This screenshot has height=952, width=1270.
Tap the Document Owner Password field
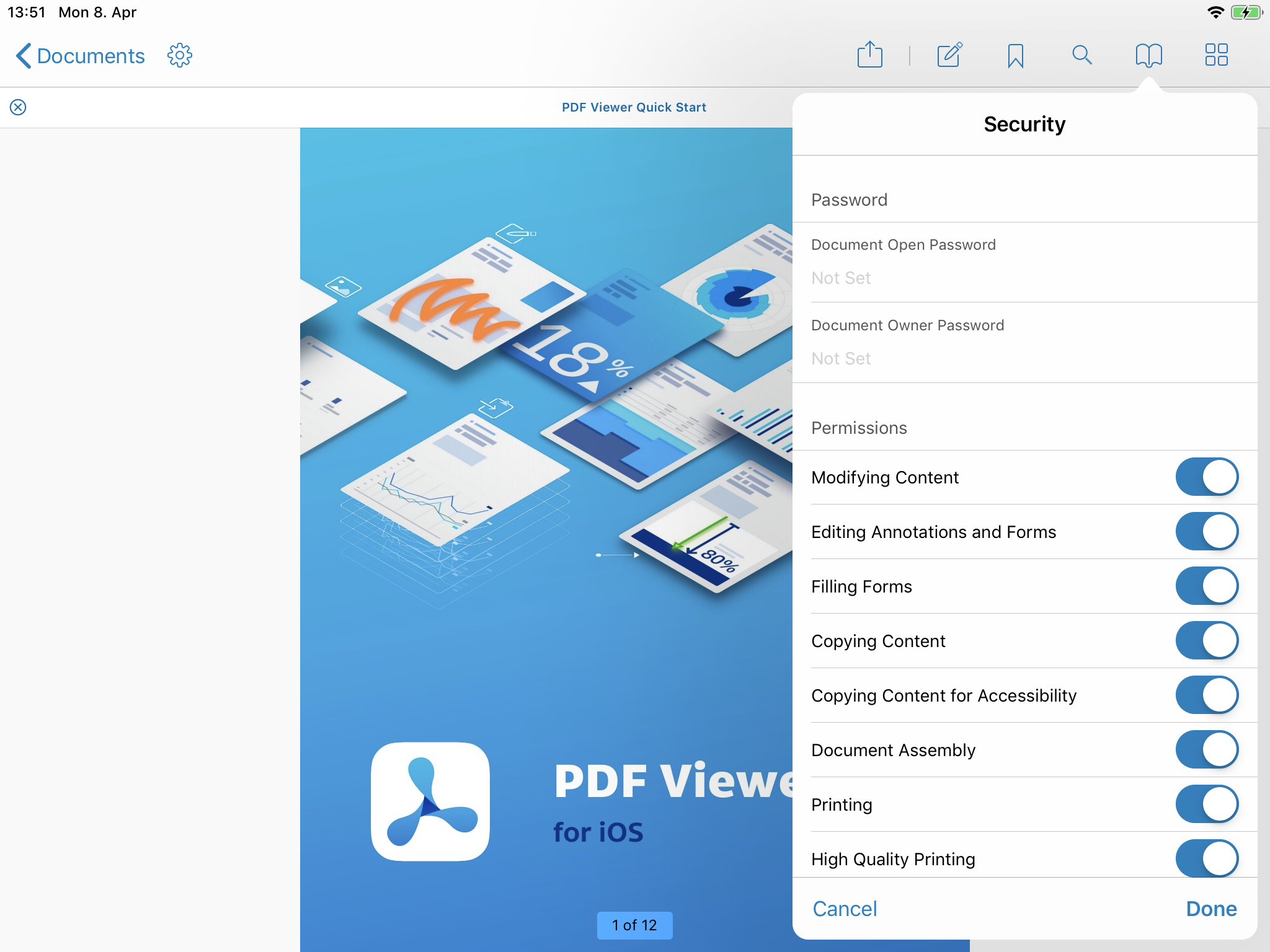point(1024,358)
